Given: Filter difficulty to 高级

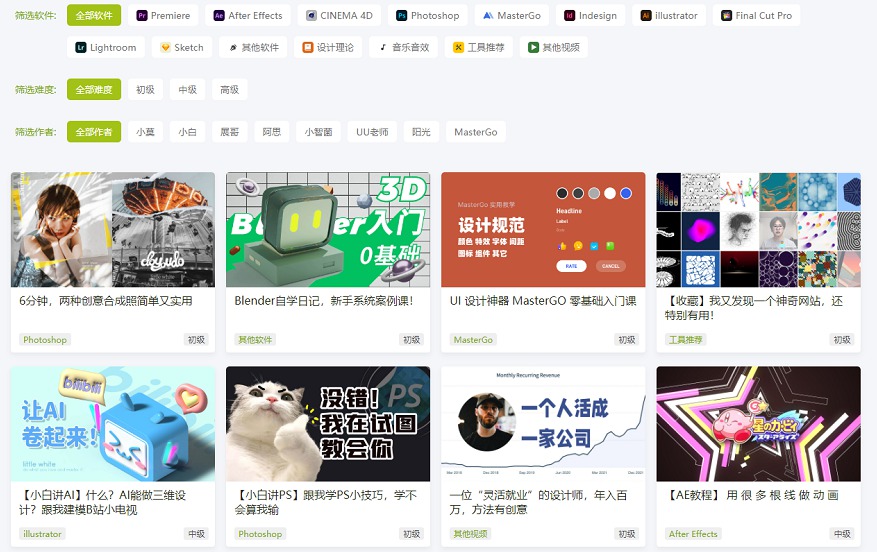Looking at the screenshot, I should (x=229, y=89).
